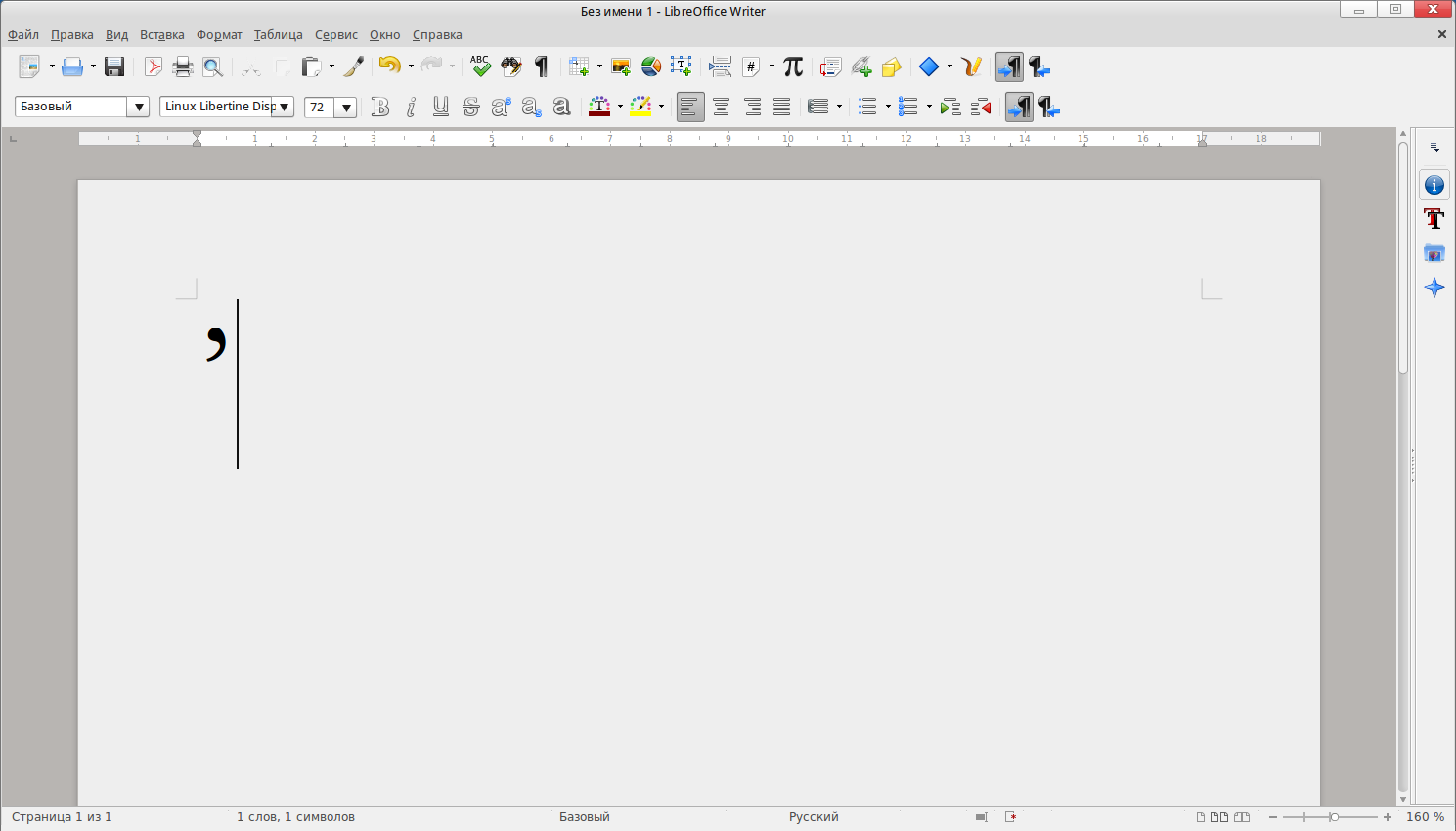Click the Русский language status field
The width and height of the screenshot is (1456, 831).
pos(814,817)
